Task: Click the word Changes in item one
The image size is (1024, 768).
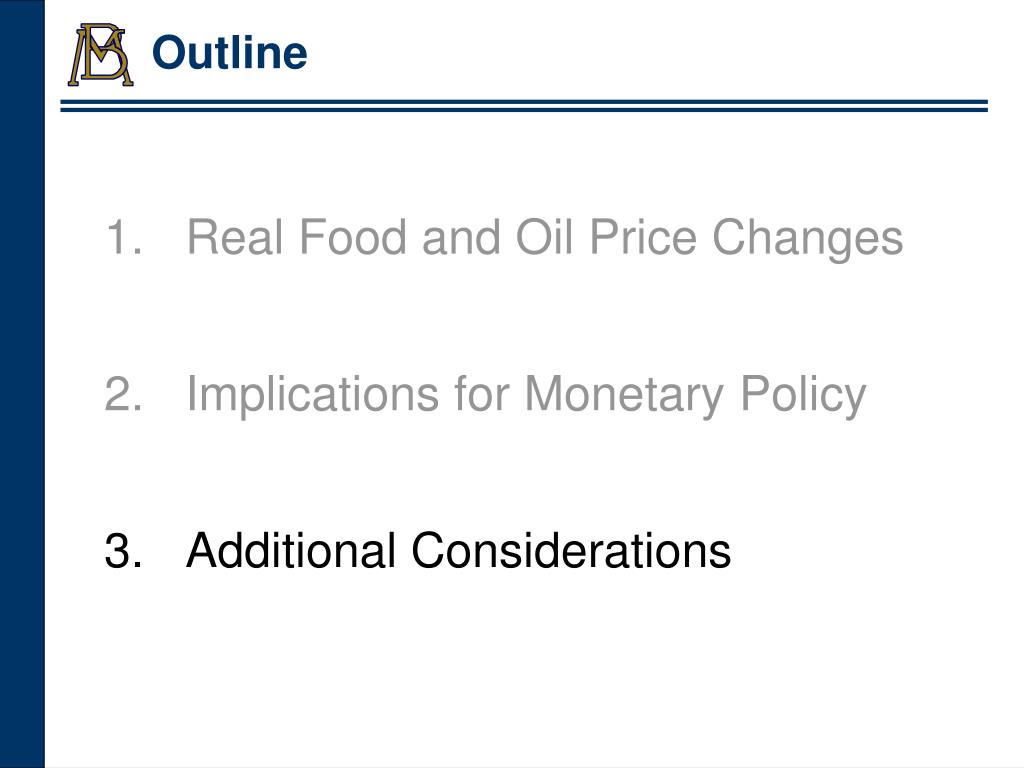Action: click(807, 239)
